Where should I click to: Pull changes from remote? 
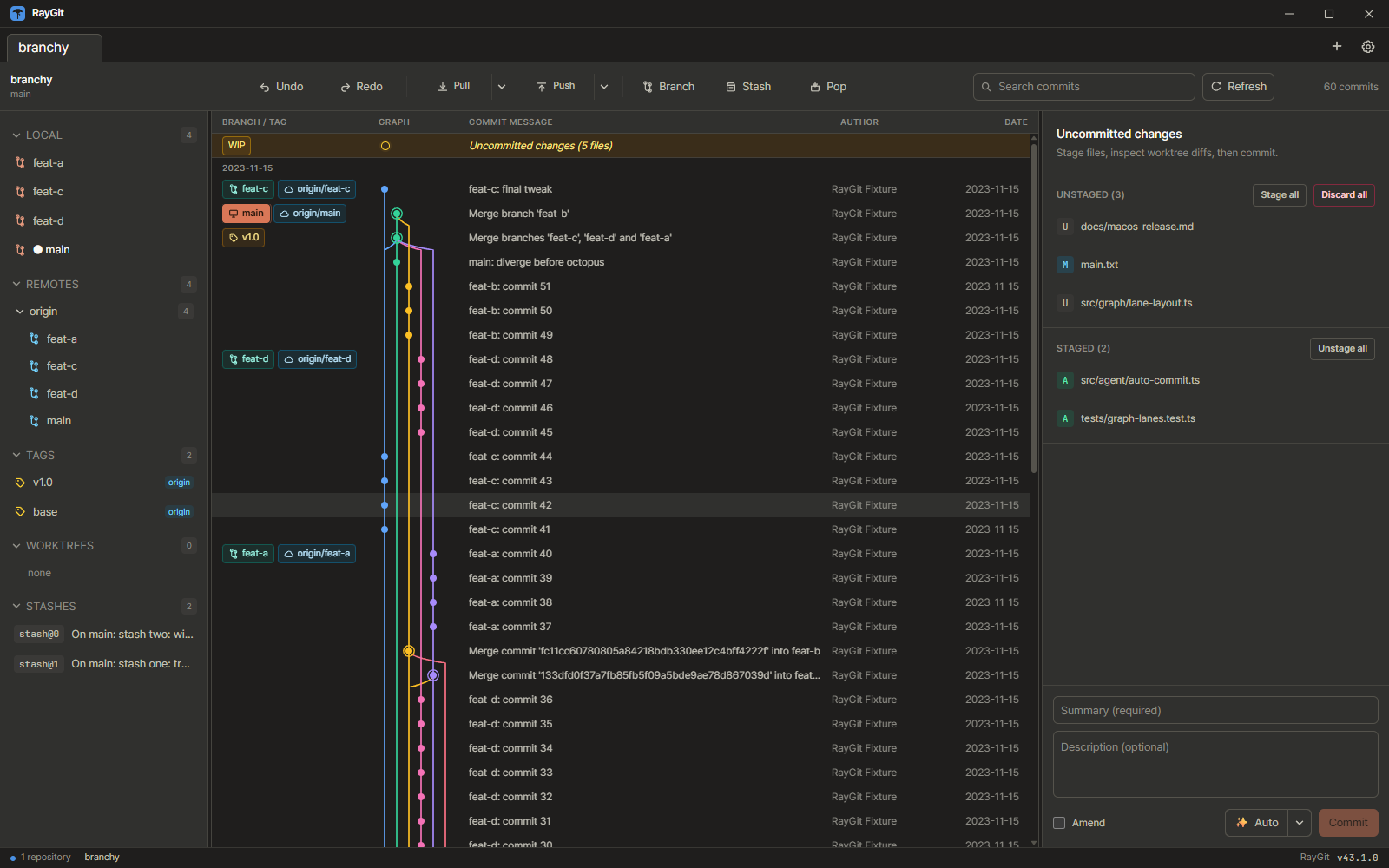click(x=454, y=86)
